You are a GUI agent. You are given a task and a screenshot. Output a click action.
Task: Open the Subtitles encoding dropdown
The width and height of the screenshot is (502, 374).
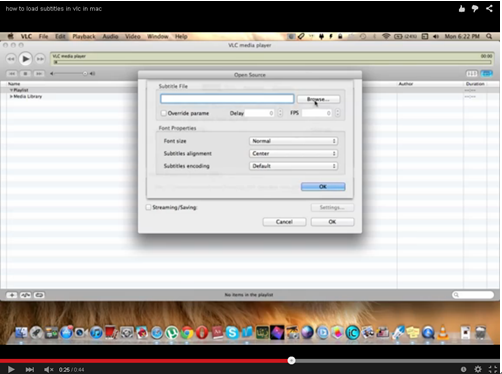tap(293, 166)
